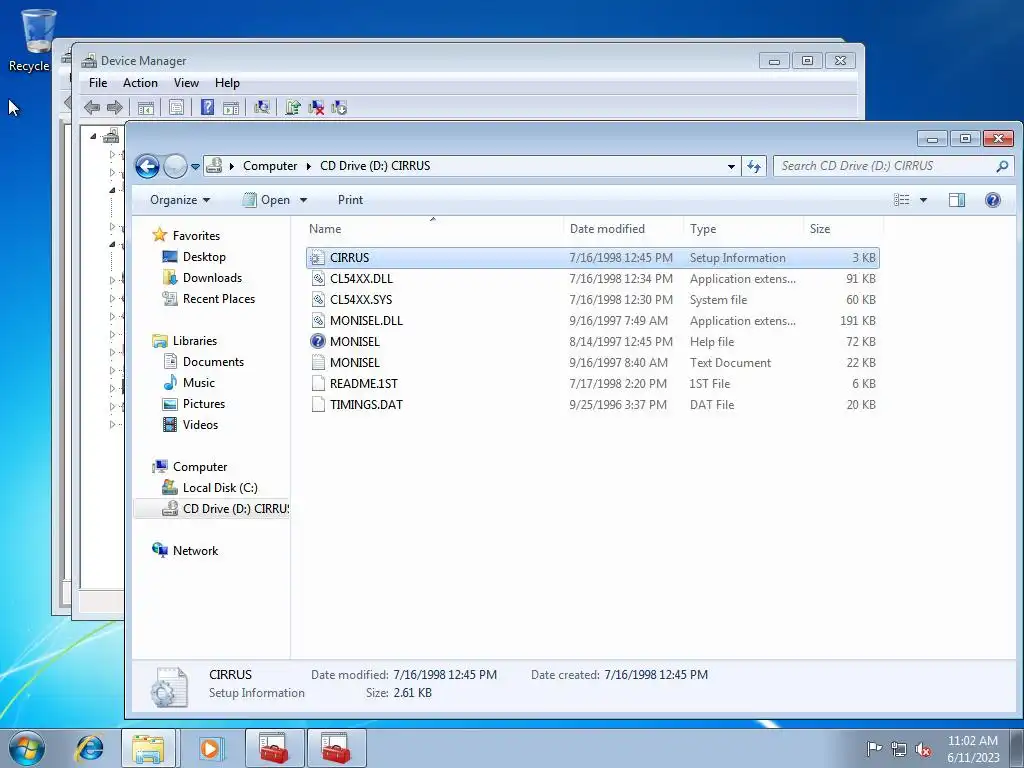Select the MONISEL Text Document file
Viewport: 1024px width, 768px height.
[592, 362]
